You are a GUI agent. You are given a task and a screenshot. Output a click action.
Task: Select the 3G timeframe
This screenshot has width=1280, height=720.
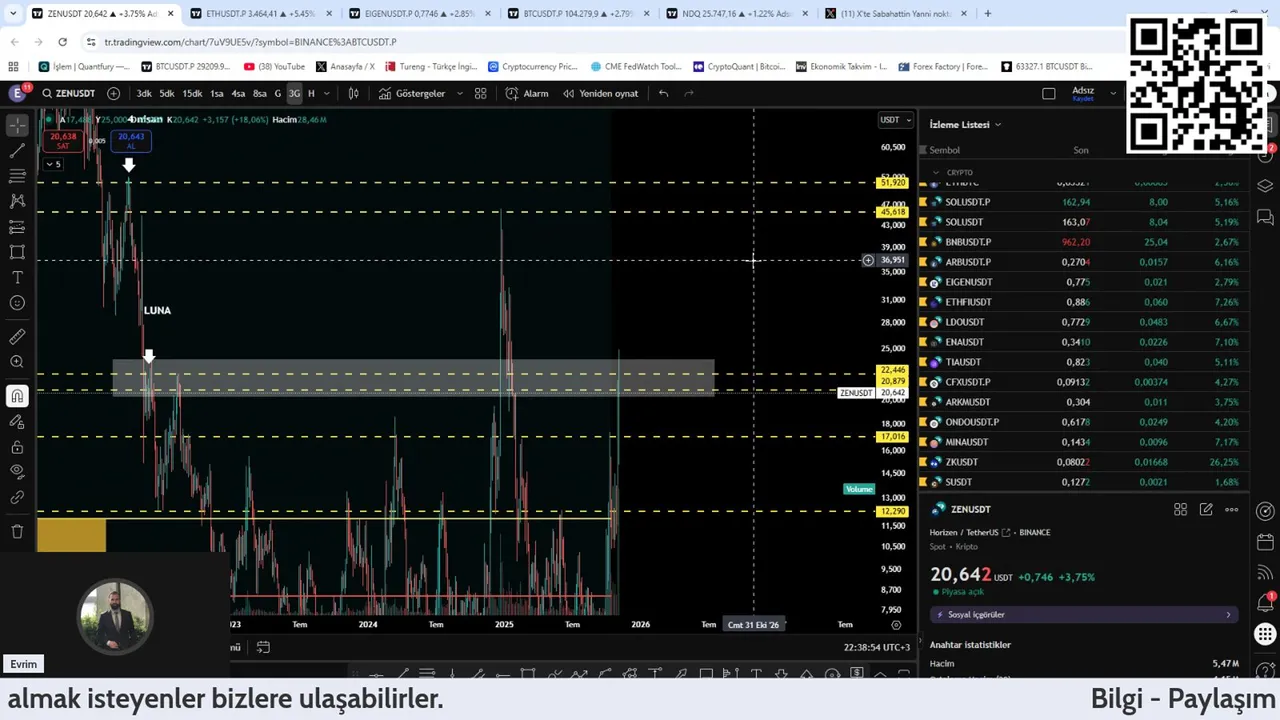[294, 93]
